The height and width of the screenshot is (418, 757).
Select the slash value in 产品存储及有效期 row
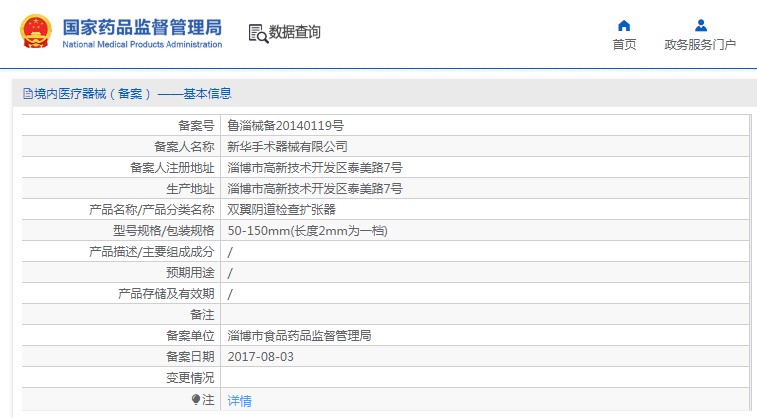(x=230, y=294)
